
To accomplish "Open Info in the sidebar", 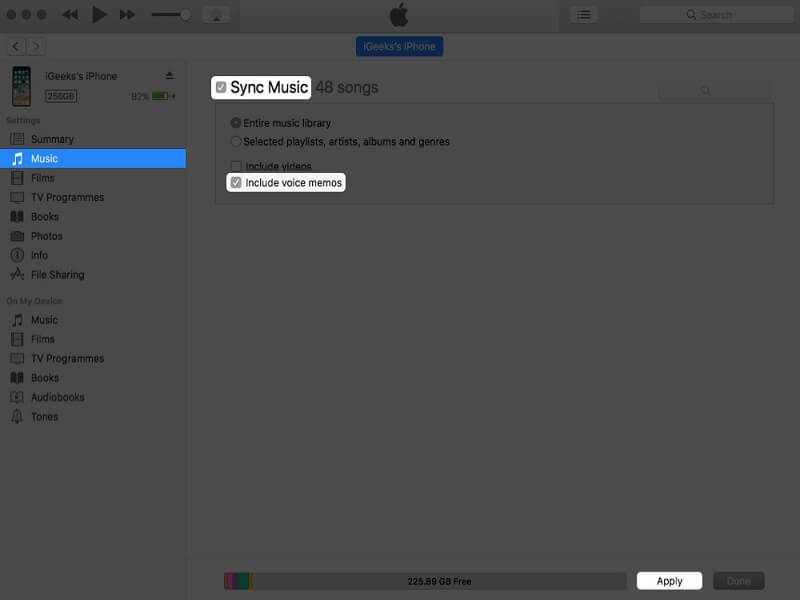I will coord(93,255).
